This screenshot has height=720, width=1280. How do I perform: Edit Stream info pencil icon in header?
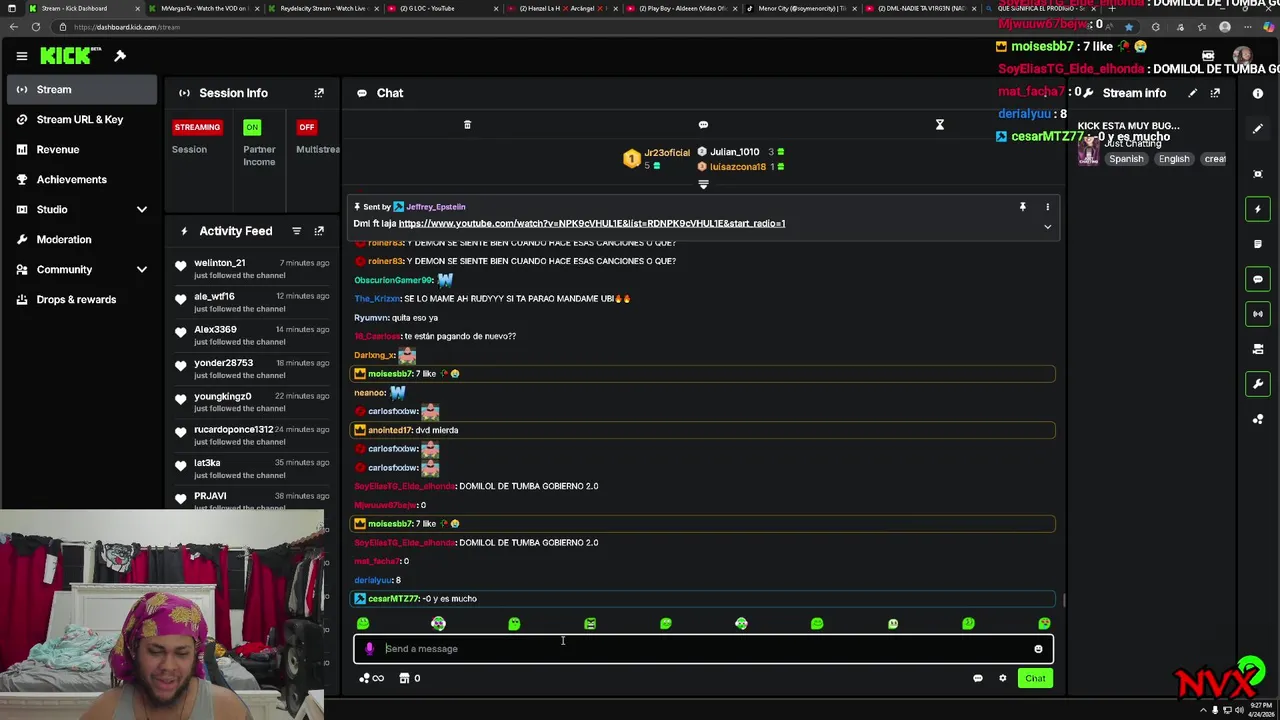(x=1192, y=93)
